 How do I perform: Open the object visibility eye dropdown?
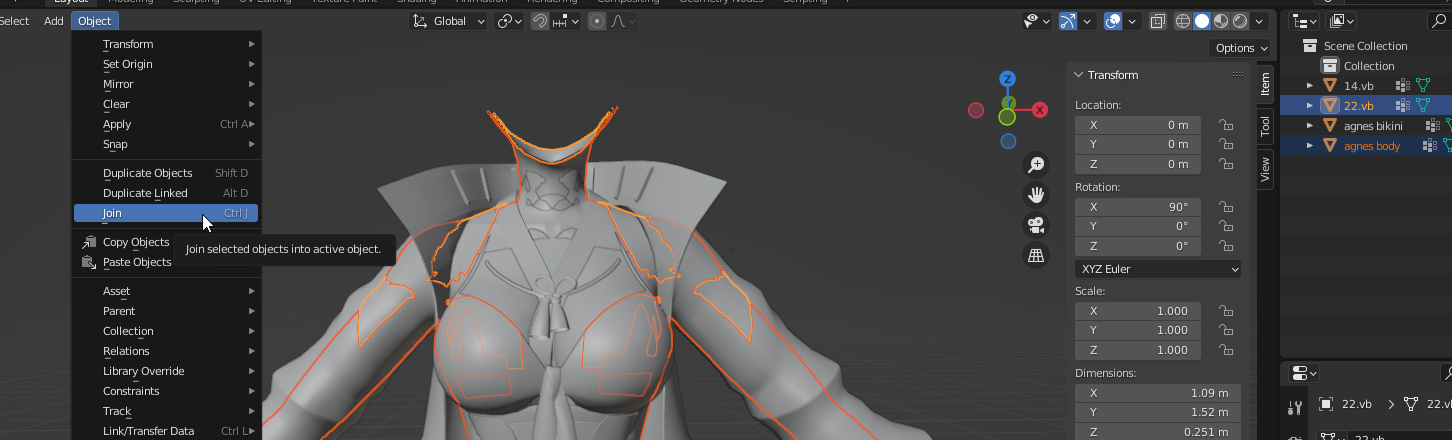tap(1036, 21)
